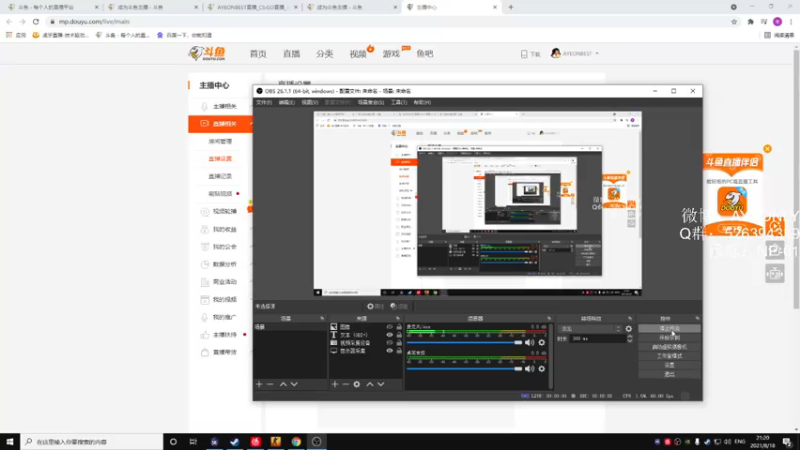Image resolution: width=800 pixels, height=450 pixels.
Task: Move the selected source up
Action: tap(370, 384)
